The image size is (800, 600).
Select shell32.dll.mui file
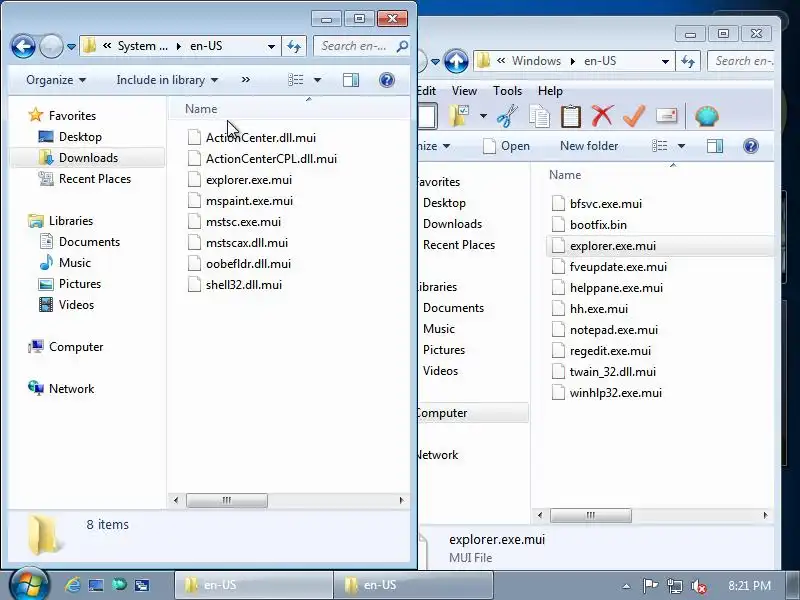coord(243,285)
